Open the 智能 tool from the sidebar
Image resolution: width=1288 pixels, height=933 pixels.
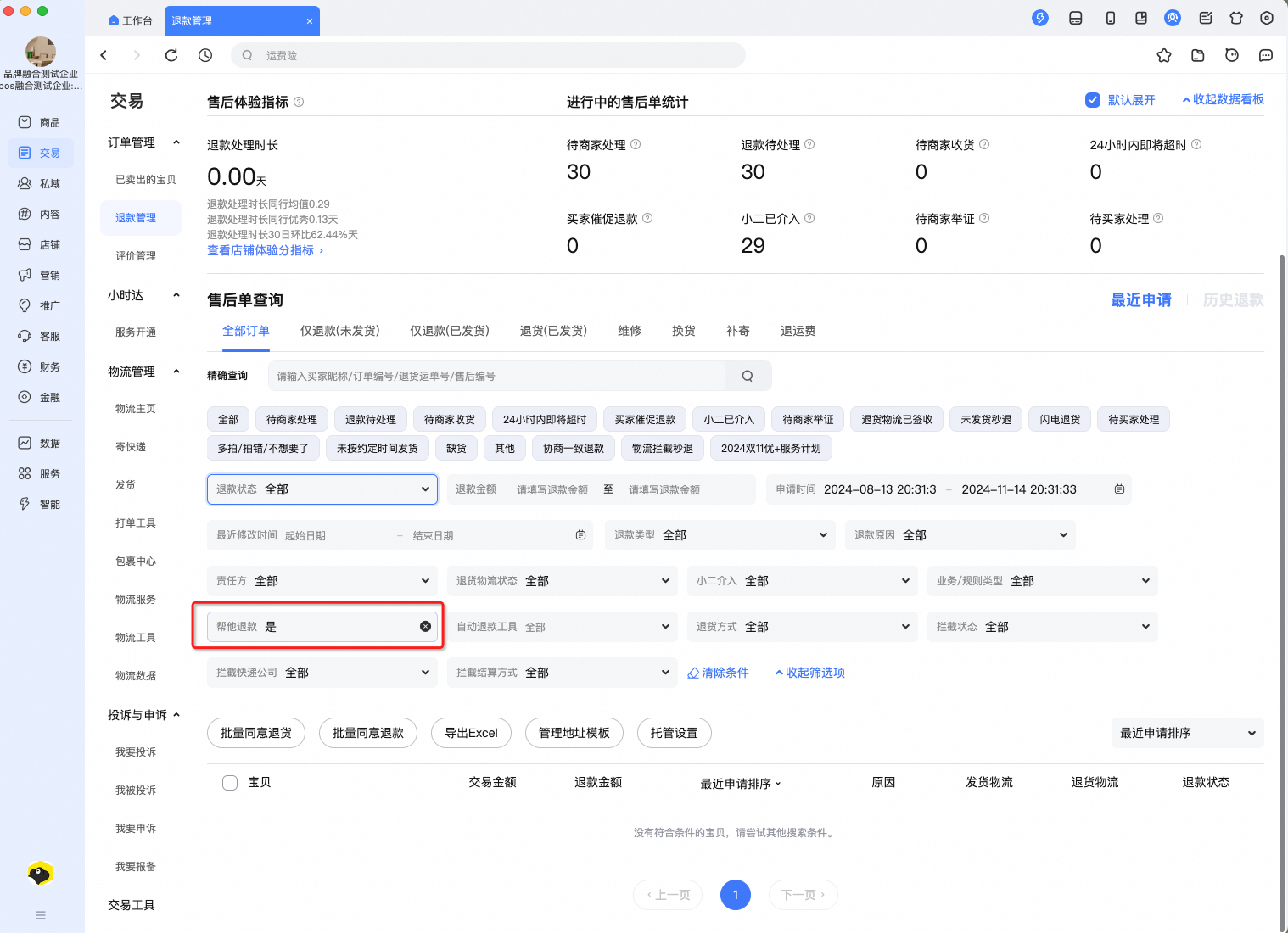[40, 503]
